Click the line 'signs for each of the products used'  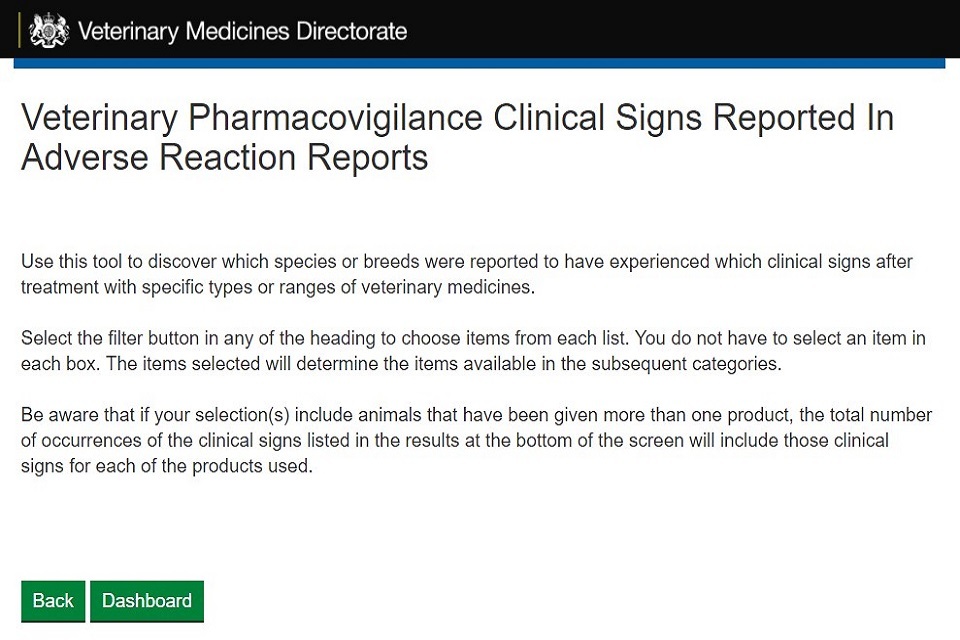[167, 466]
